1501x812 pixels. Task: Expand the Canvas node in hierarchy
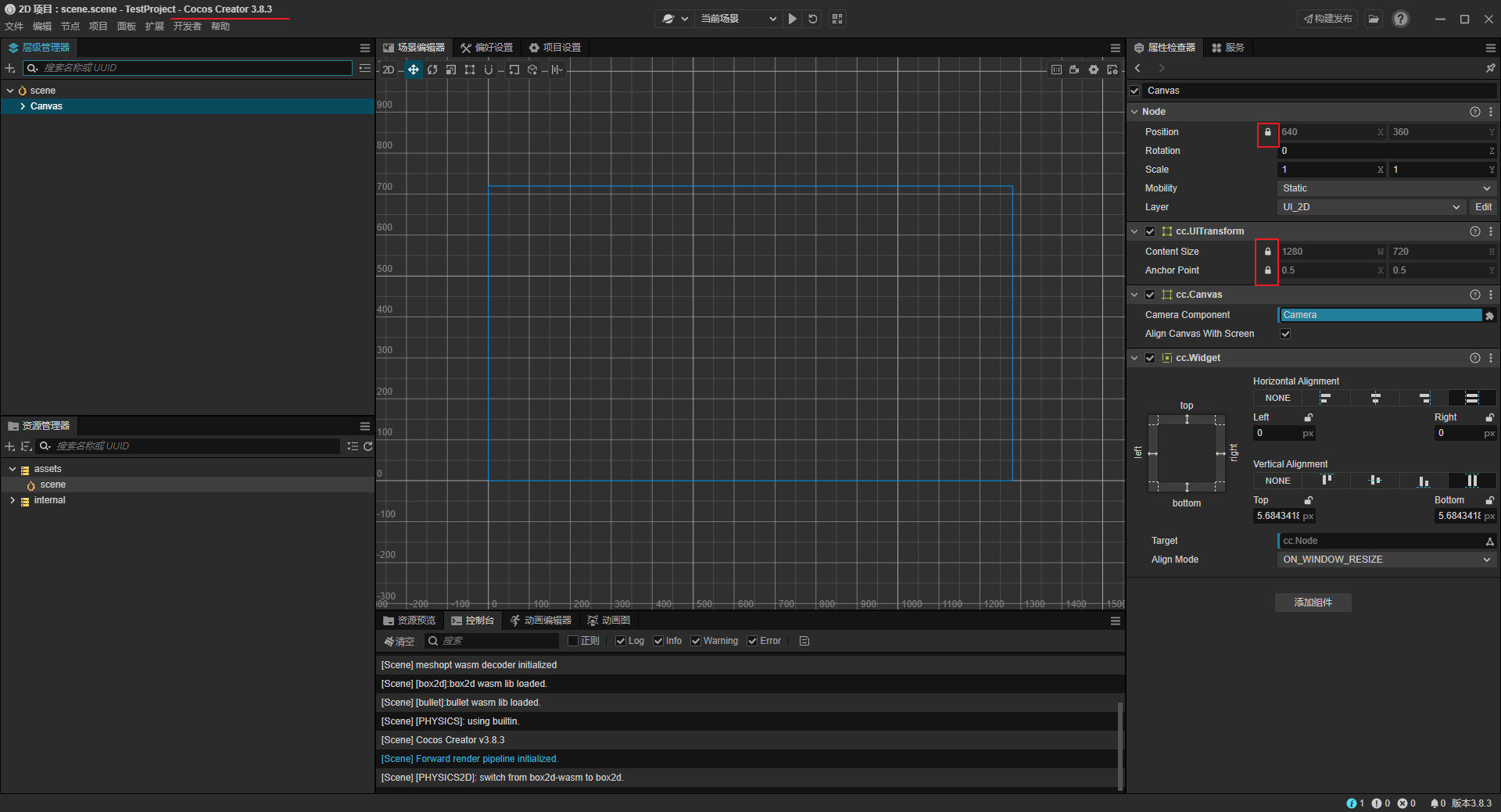23,106
